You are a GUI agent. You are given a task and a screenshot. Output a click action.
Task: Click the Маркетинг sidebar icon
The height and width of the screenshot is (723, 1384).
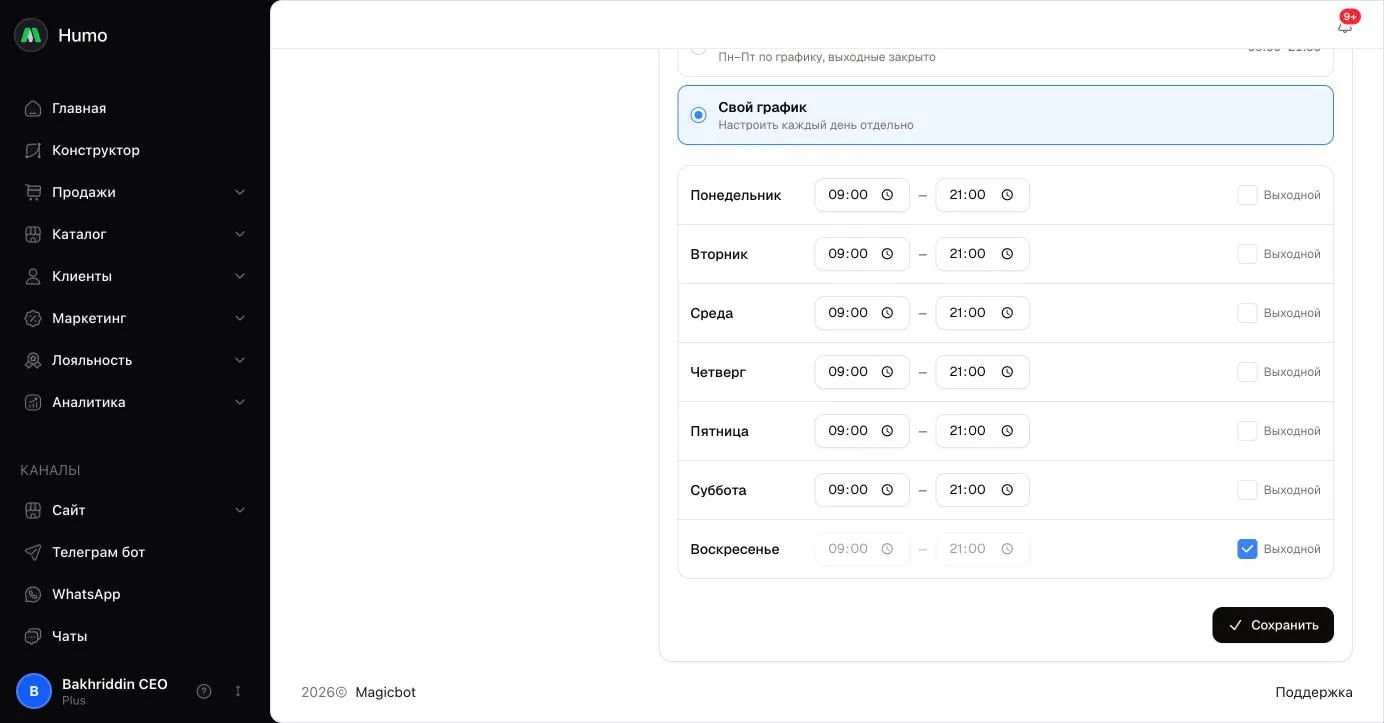click(33, 318)
